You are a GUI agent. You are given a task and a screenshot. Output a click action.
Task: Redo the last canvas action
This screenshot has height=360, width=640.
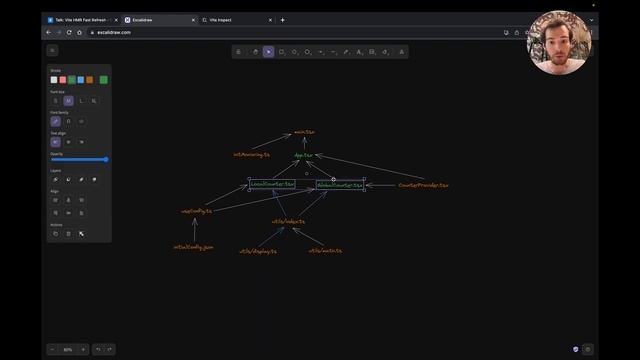click(109, 349)
